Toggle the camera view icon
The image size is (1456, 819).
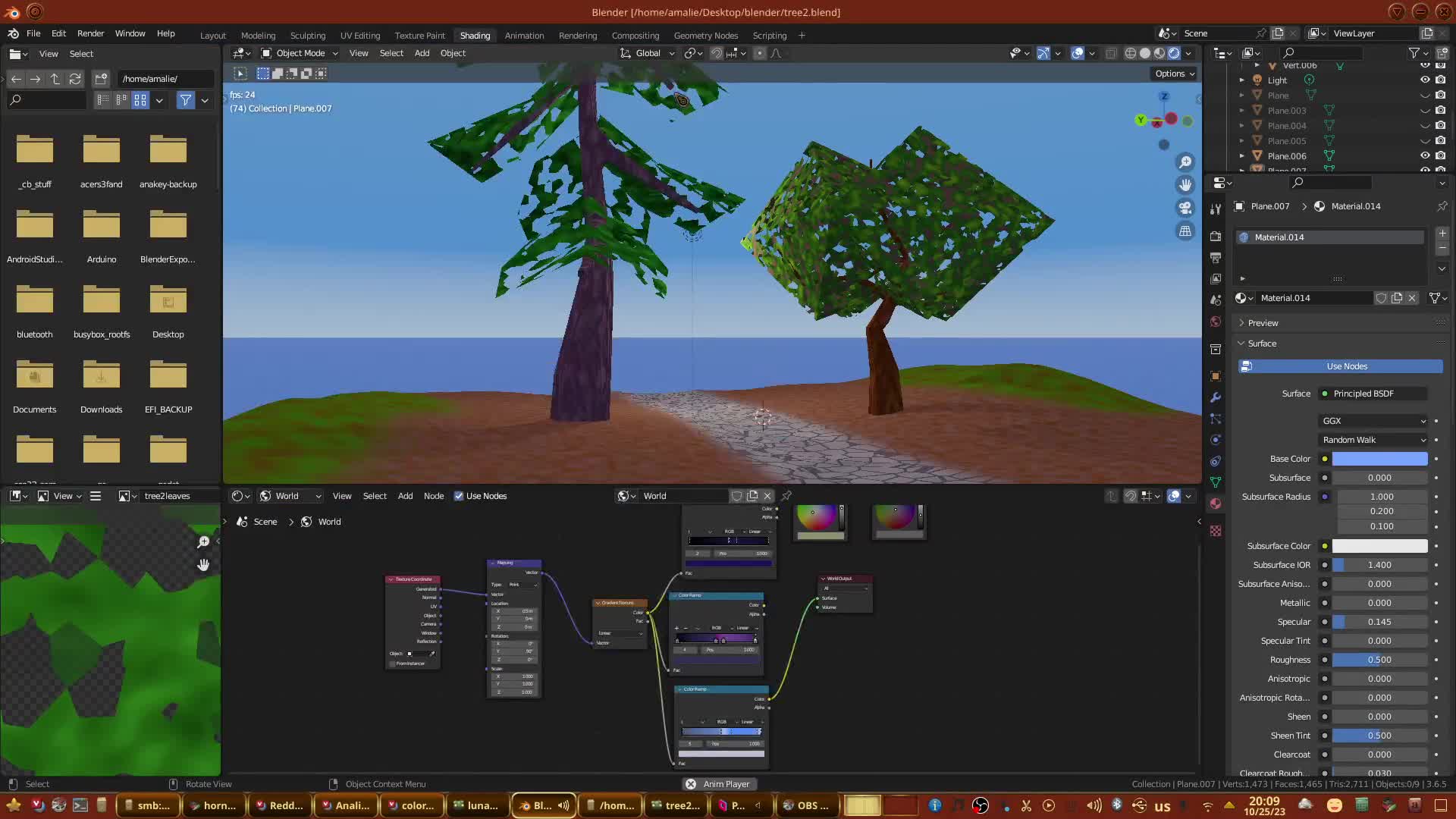point(1185,208)
